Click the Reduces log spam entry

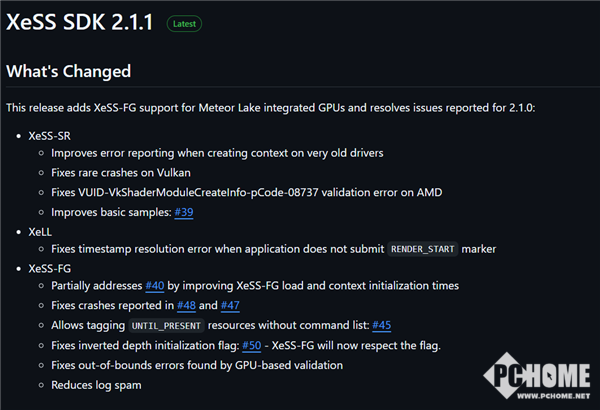pos(96,385)
